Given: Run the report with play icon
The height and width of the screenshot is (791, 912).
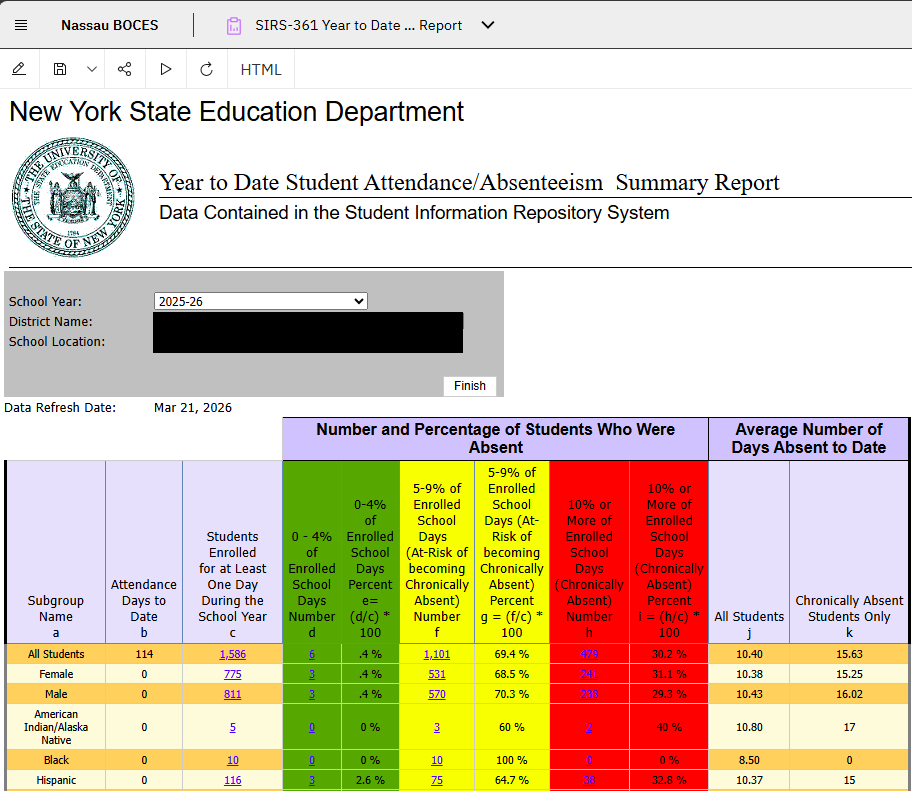Looking at the screenshot, I should click(x=166, y=69).
